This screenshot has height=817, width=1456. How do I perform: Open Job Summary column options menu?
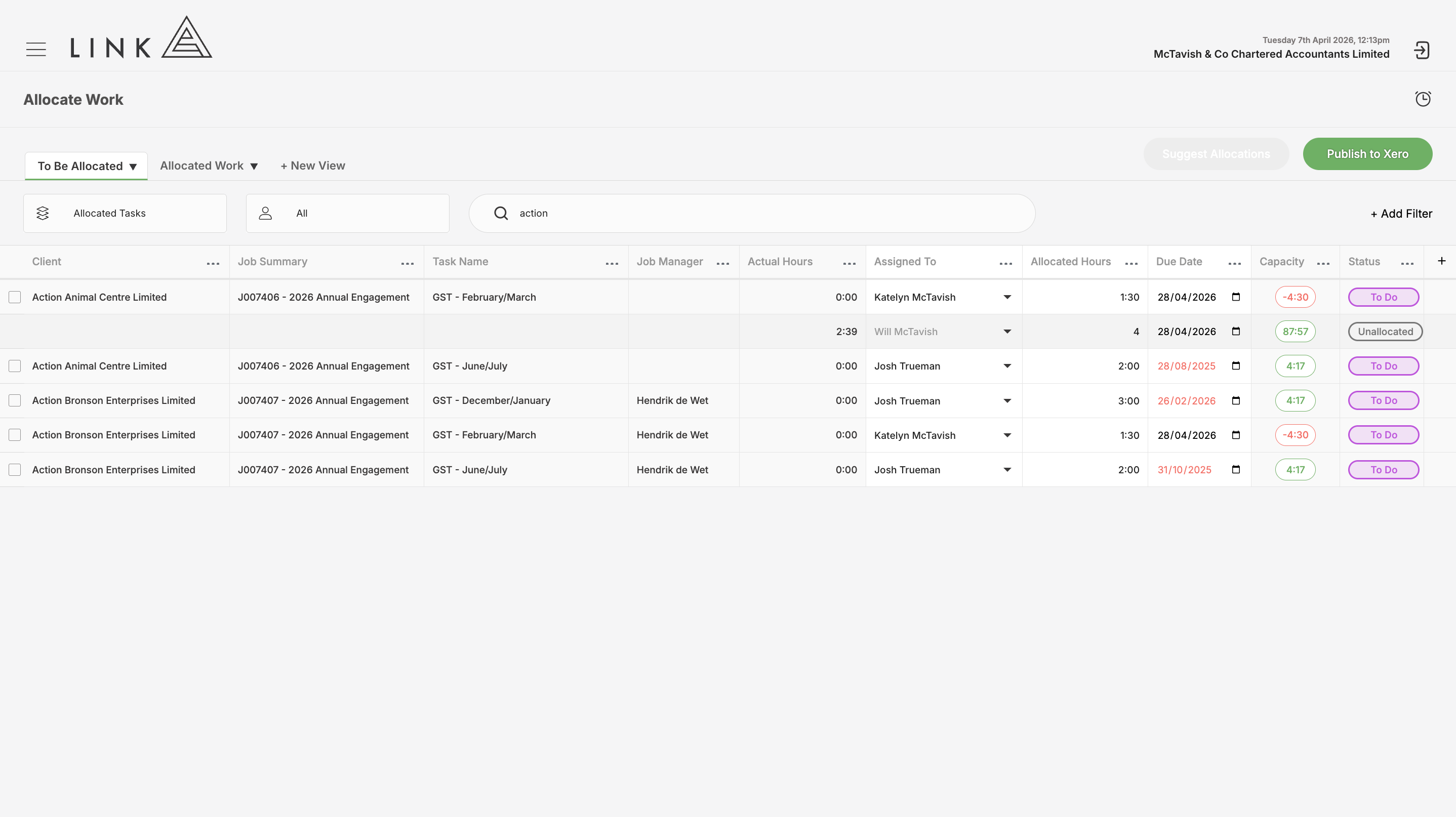[x=408, y=263]
